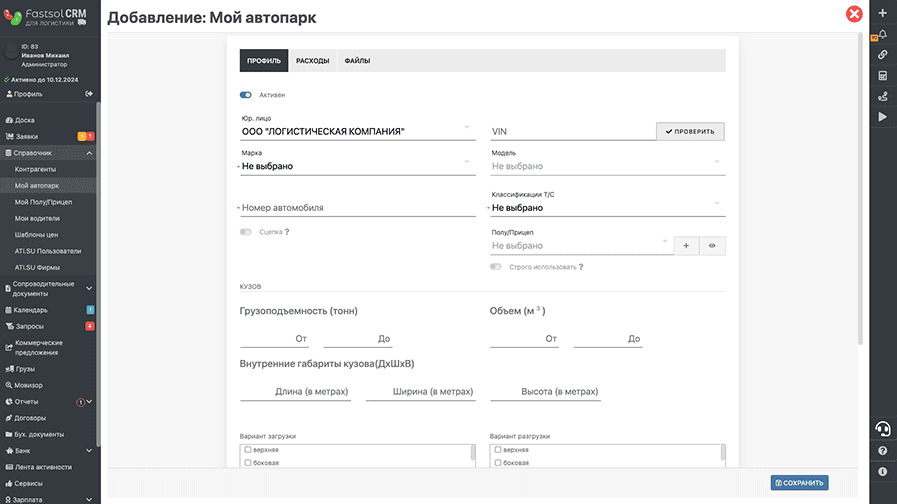Check верхняя in Вариант загрузки

tap(248, 450)
